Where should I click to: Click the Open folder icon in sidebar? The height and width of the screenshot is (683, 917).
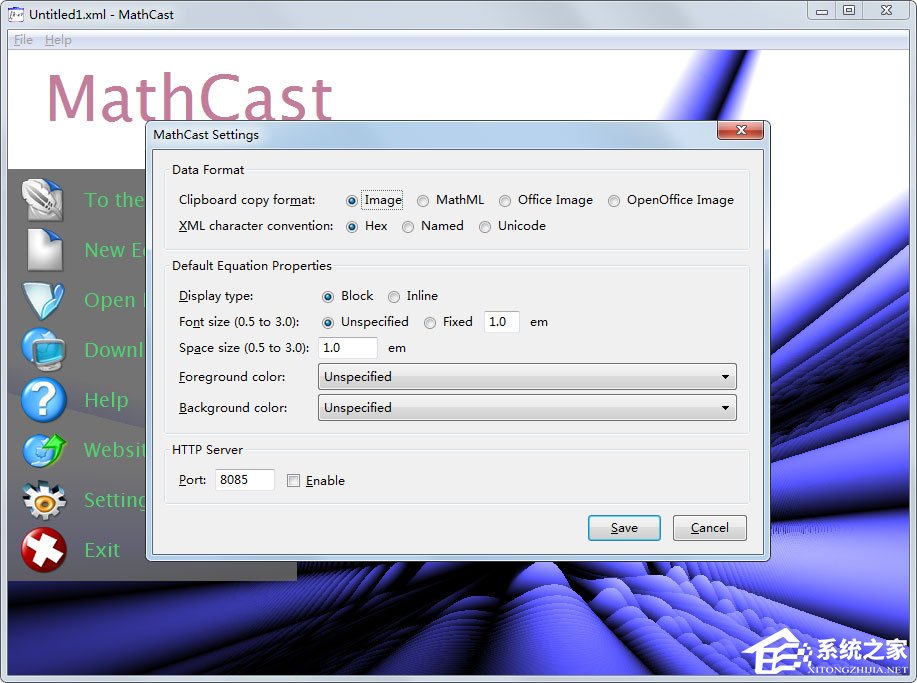tap(43, 300)
